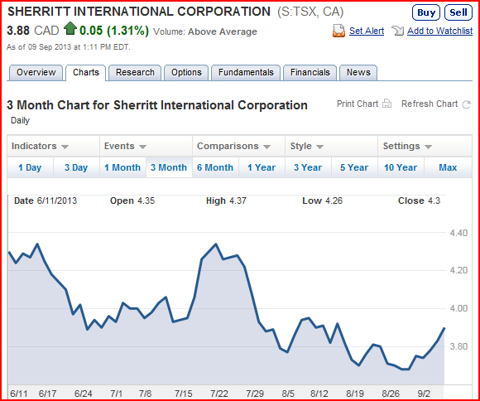Click the Refresh Chart text link
The width and height of the screenshot is (480, 401).
point(429,104)
